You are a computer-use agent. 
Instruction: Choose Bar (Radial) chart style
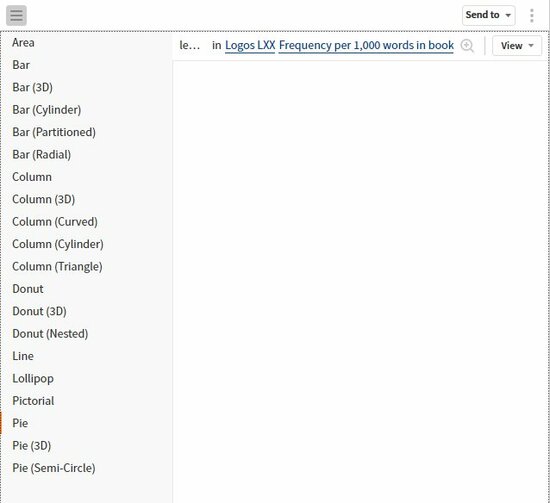coord(41,155)
